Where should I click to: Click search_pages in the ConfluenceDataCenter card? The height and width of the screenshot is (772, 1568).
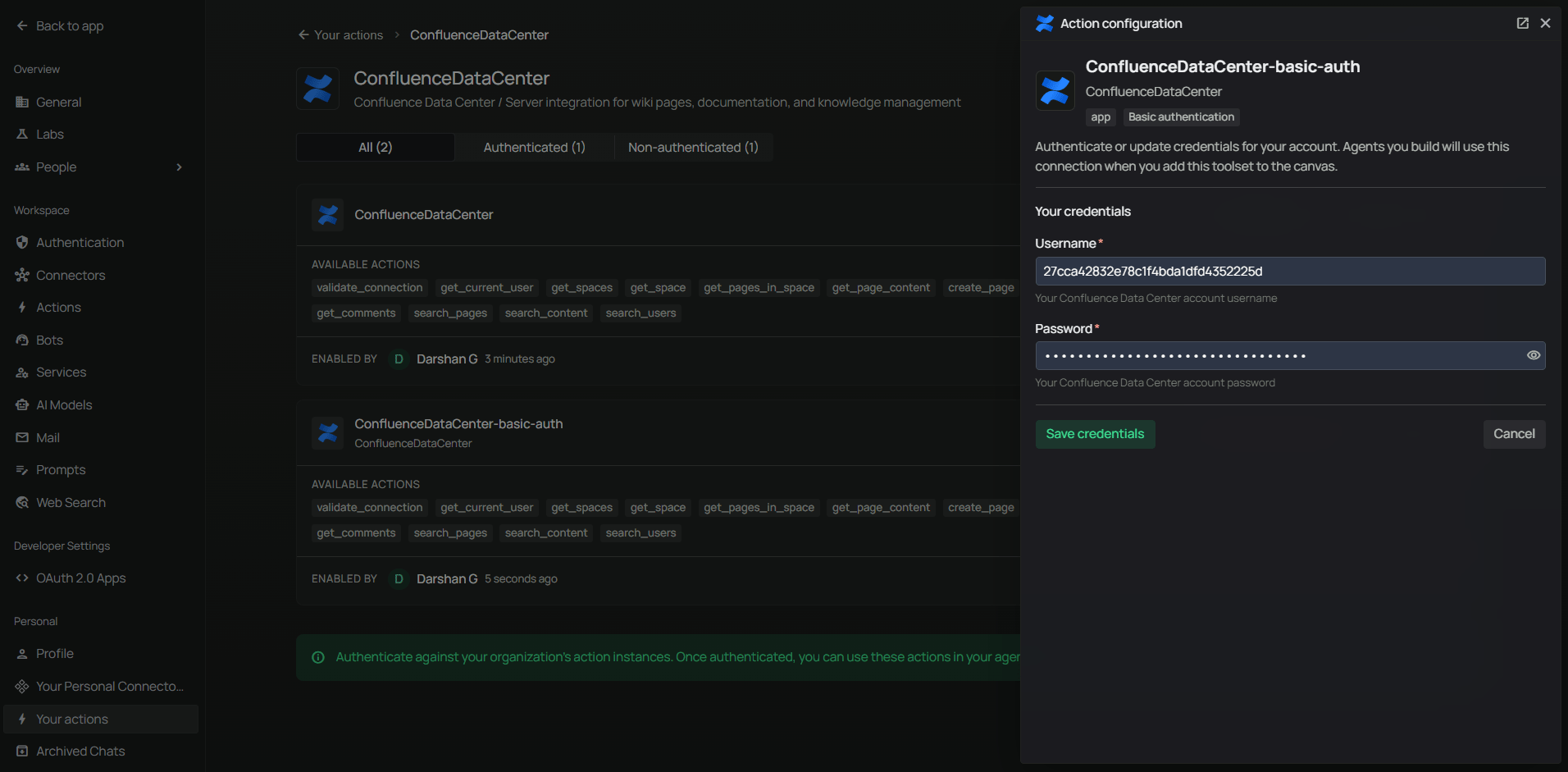pyautogui.click(x=450, y=313)
